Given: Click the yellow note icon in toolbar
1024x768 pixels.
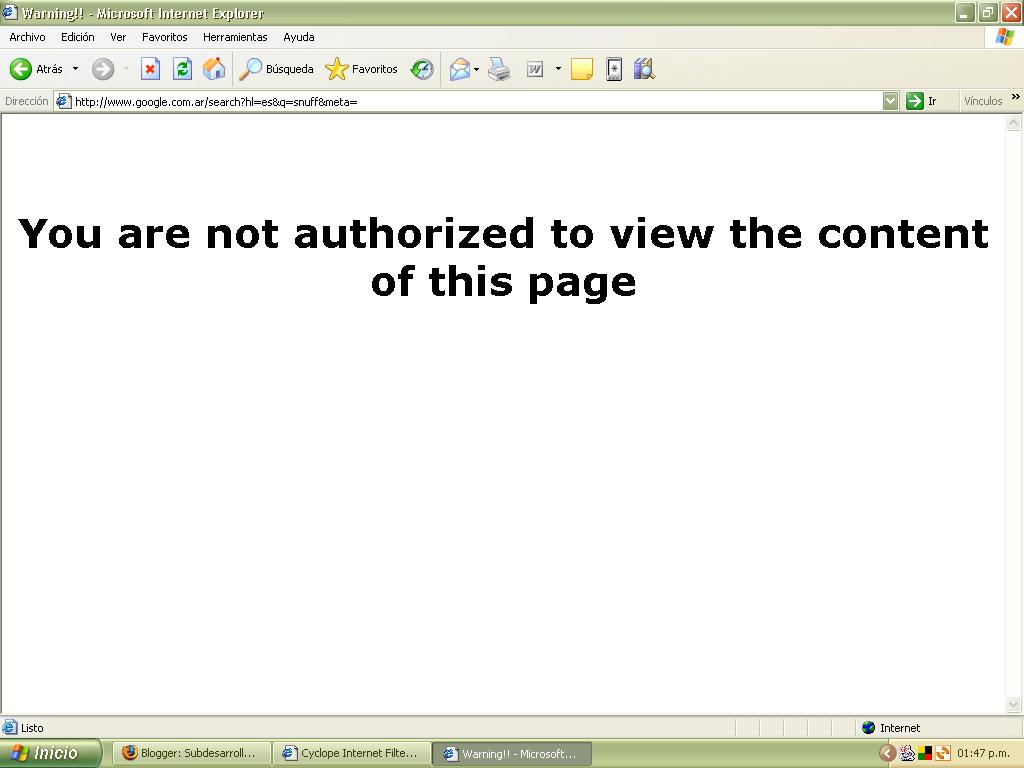Looking at the screenshot, I should (x=581, y=69).
